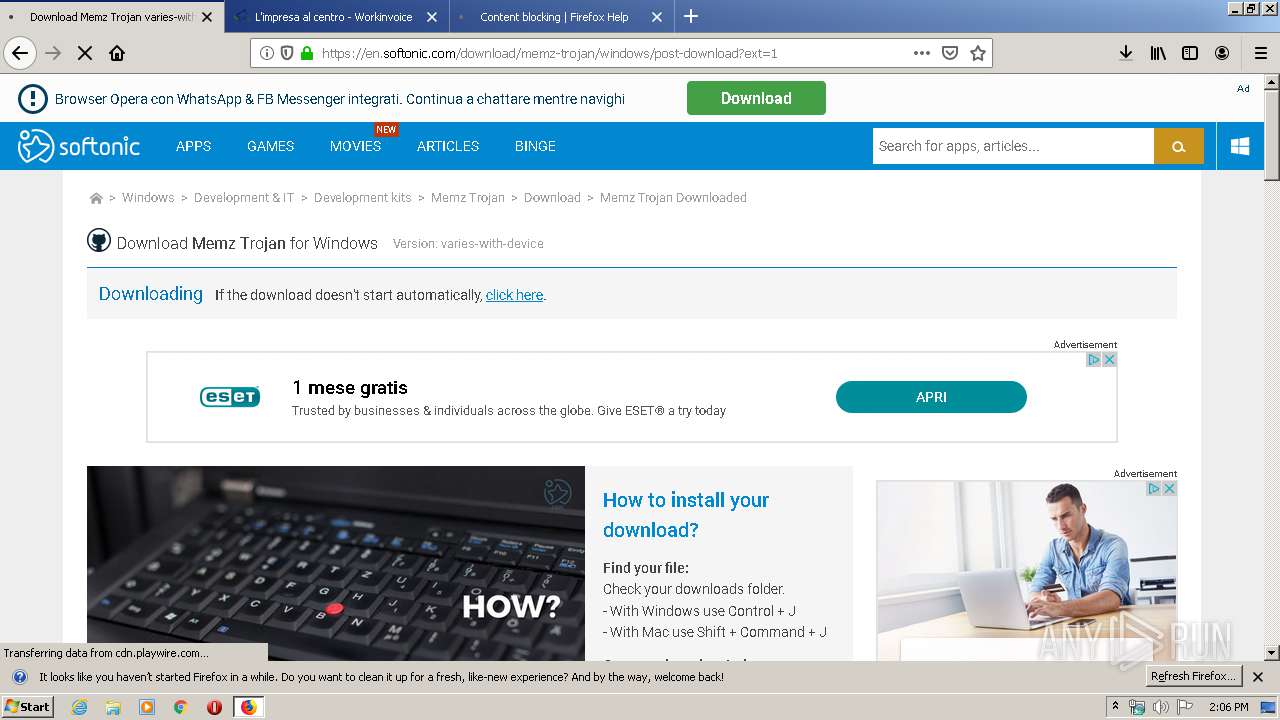1280x720 pixels.
Task: Click the volume speaker tray icon
Action: (x=1160, y=707)
